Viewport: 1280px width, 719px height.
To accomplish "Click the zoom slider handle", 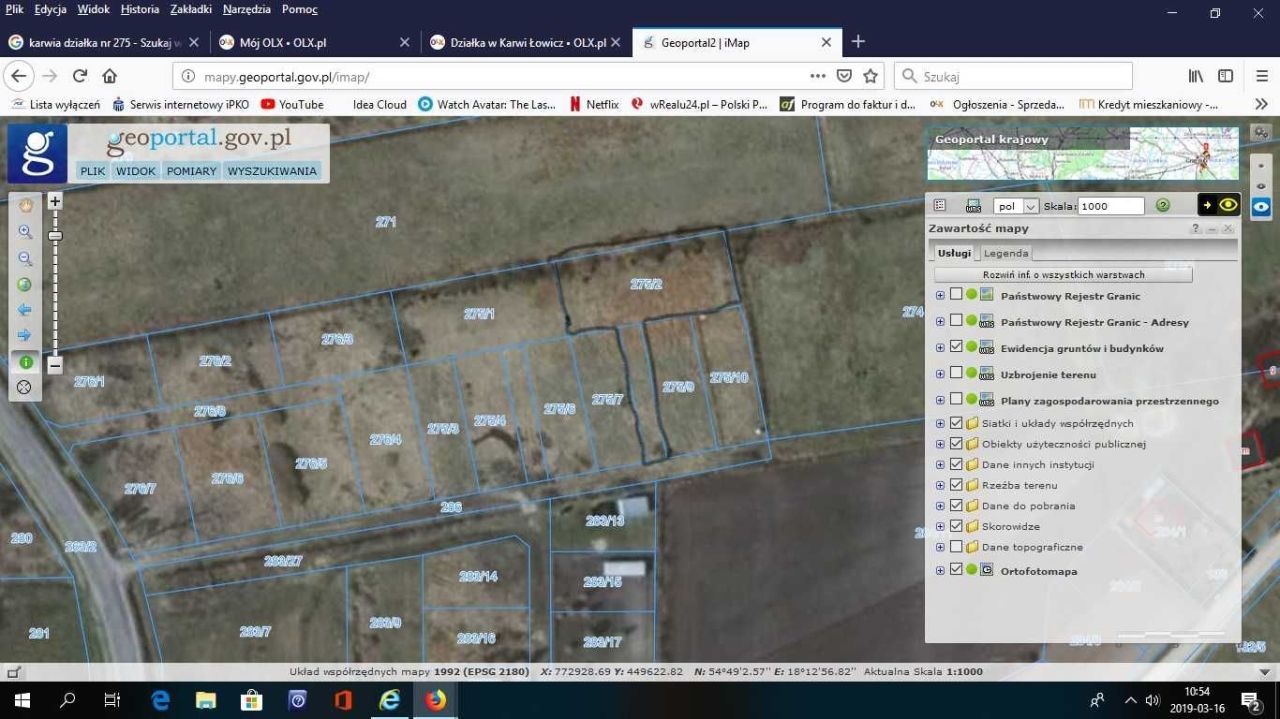I will pos(55,236).
